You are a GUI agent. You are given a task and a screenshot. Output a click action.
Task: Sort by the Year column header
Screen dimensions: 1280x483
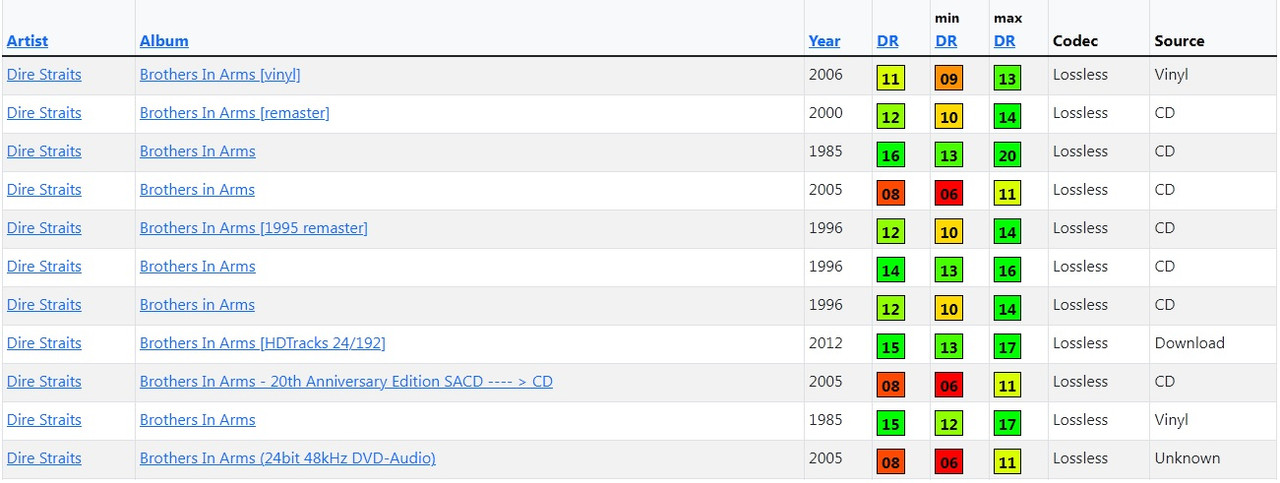click(824, 41)
